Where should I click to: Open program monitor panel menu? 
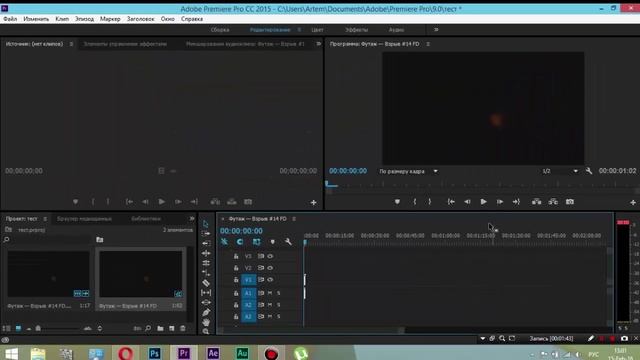coord(428,44)
